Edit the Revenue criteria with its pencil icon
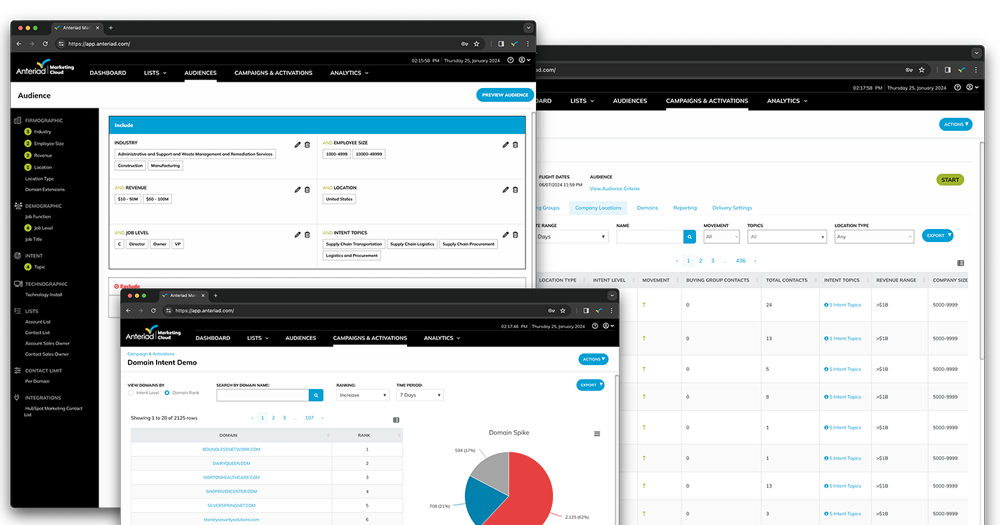 297,189
